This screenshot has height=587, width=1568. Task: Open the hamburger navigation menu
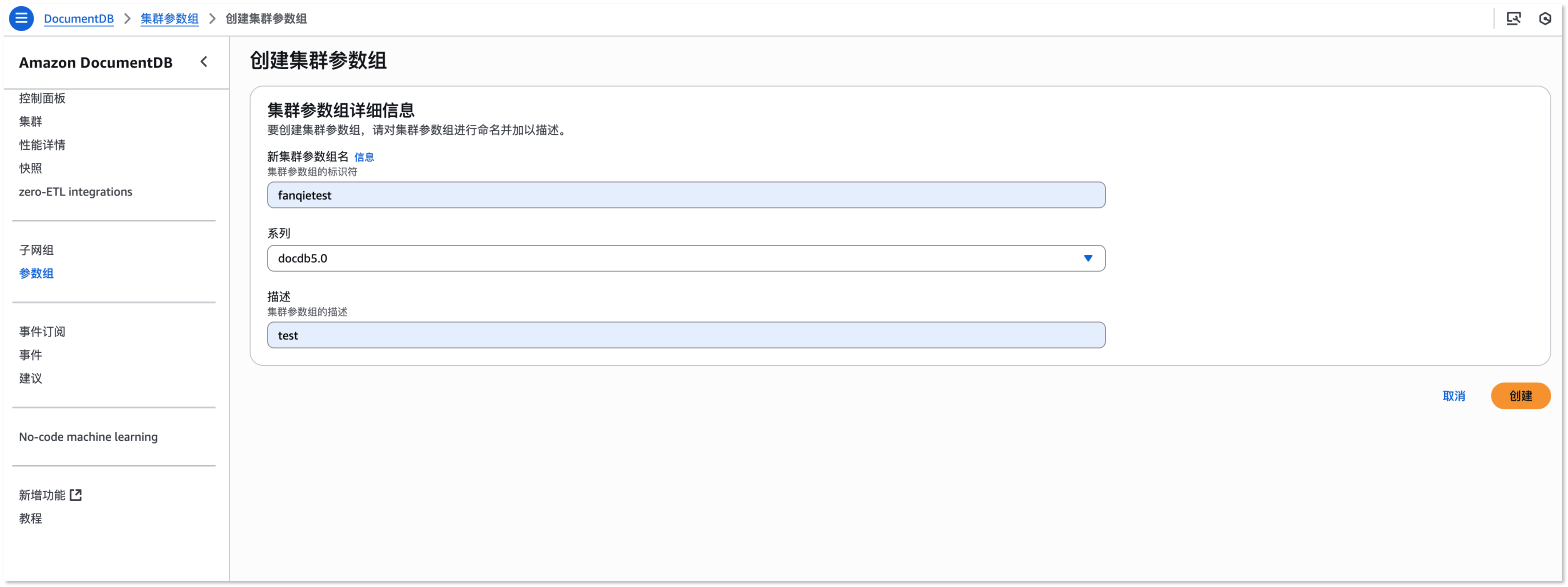21,19
